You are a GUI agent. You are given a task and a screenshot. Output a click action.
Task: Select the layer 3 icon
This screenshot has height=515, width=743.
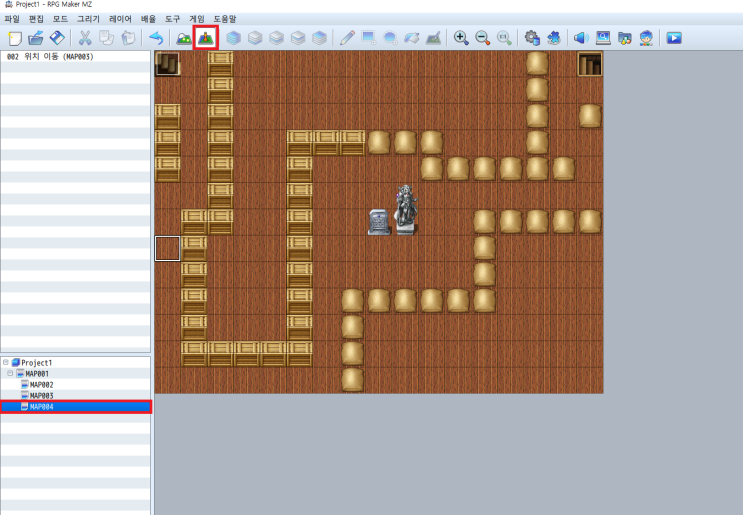click(x=298, y=38)
